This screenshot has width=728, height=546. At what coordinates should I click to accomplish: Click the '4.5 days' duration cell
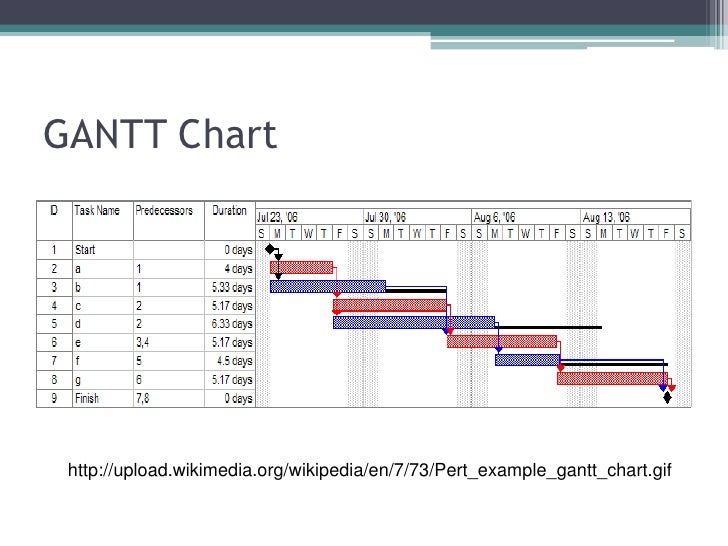tap(229, 361)
